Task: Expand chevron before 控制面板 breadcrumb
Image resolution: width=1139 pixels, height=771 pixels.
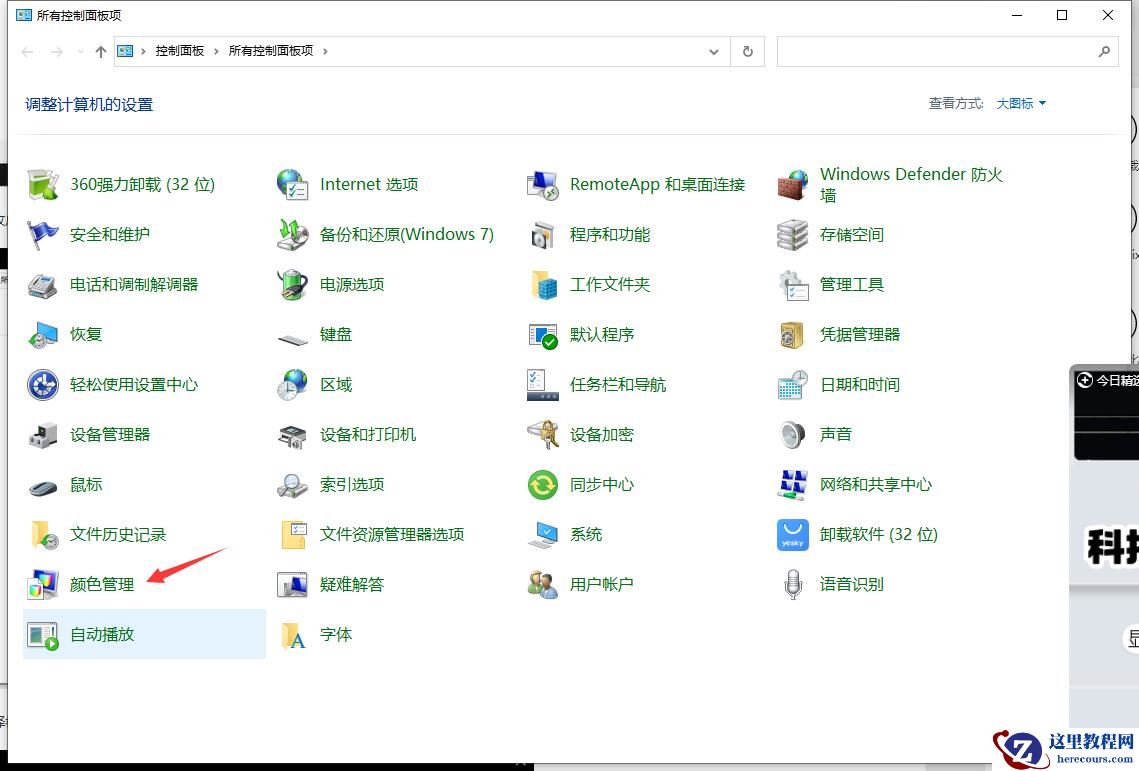Action: (x=143, y=52)
